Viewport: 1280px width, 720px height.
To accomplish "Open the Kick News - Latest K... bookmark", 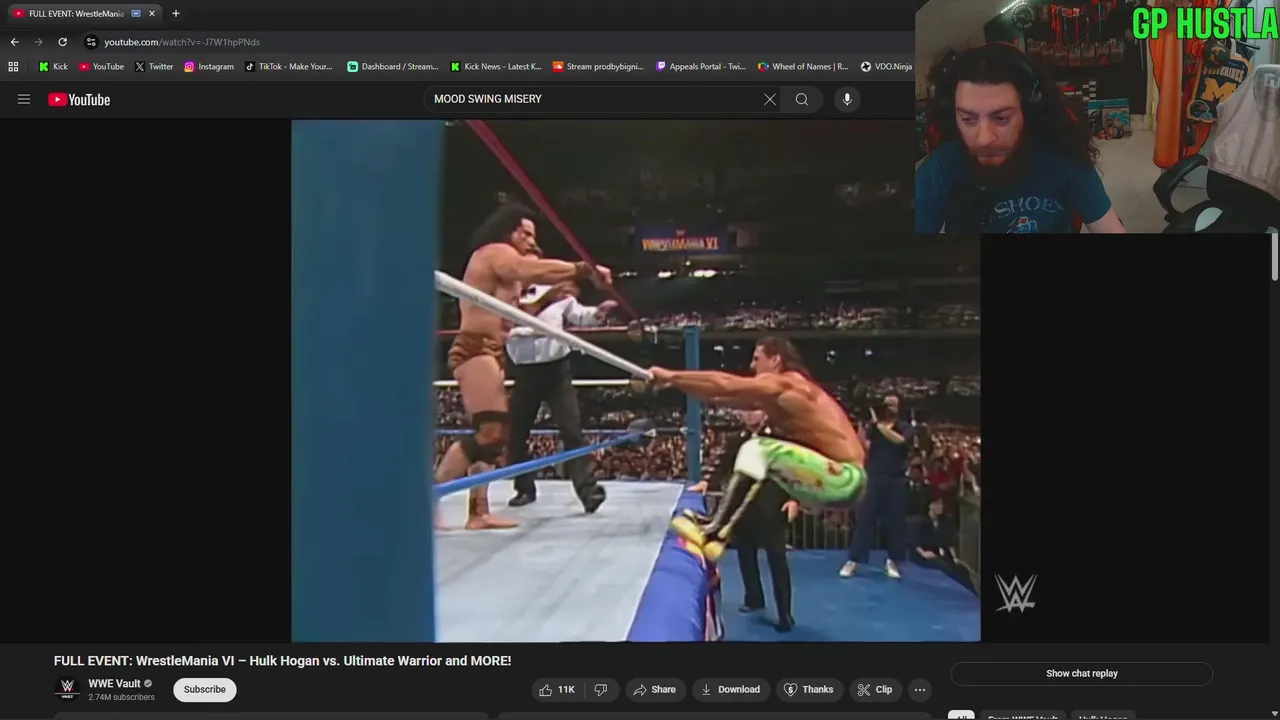I will (x=495, y=67).
